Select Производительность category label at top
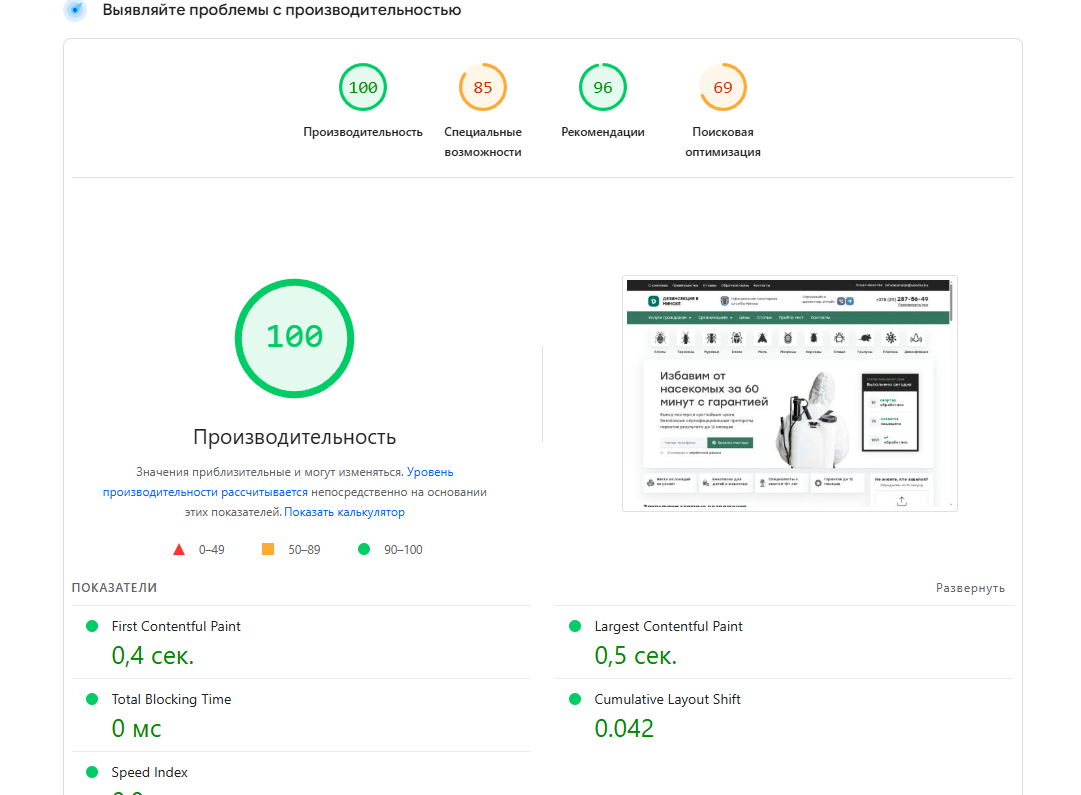 [363, 132]
